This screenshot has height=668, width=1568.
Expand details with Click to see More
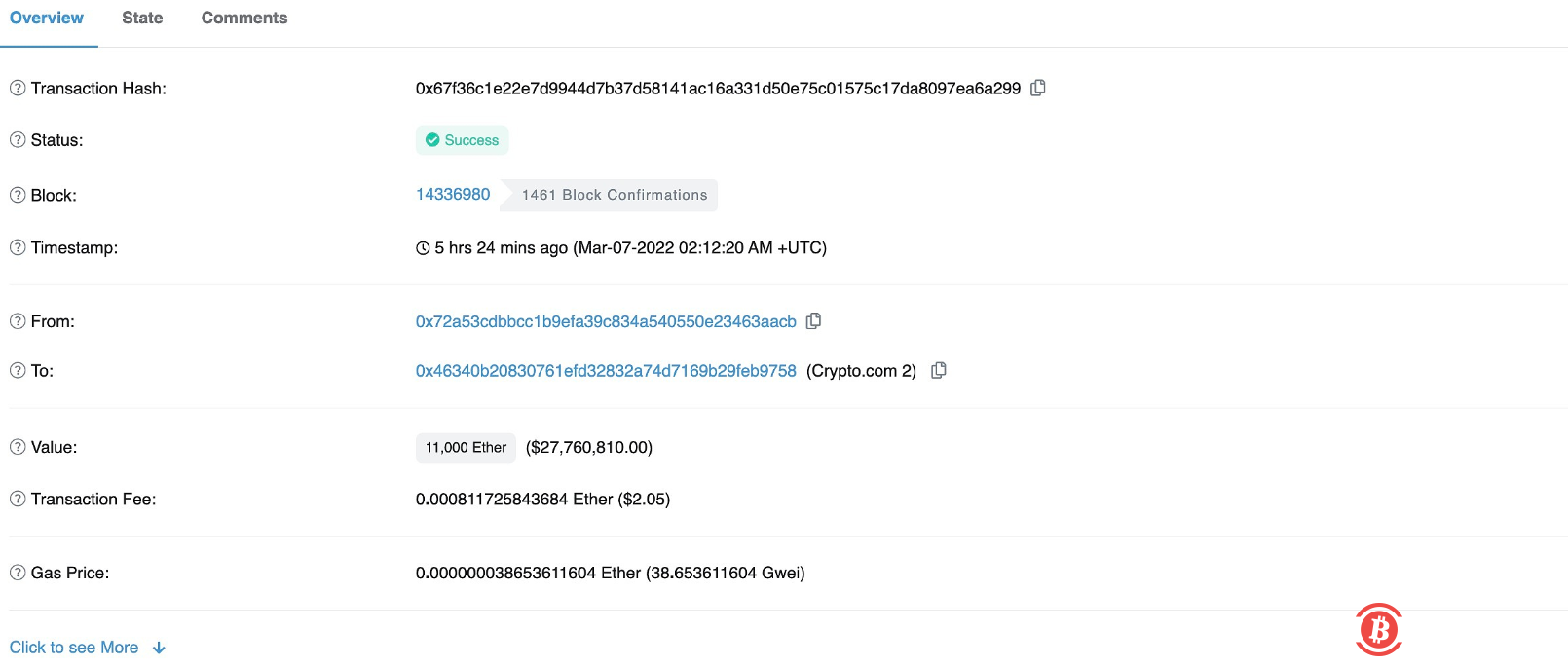(x=73, y=647)
